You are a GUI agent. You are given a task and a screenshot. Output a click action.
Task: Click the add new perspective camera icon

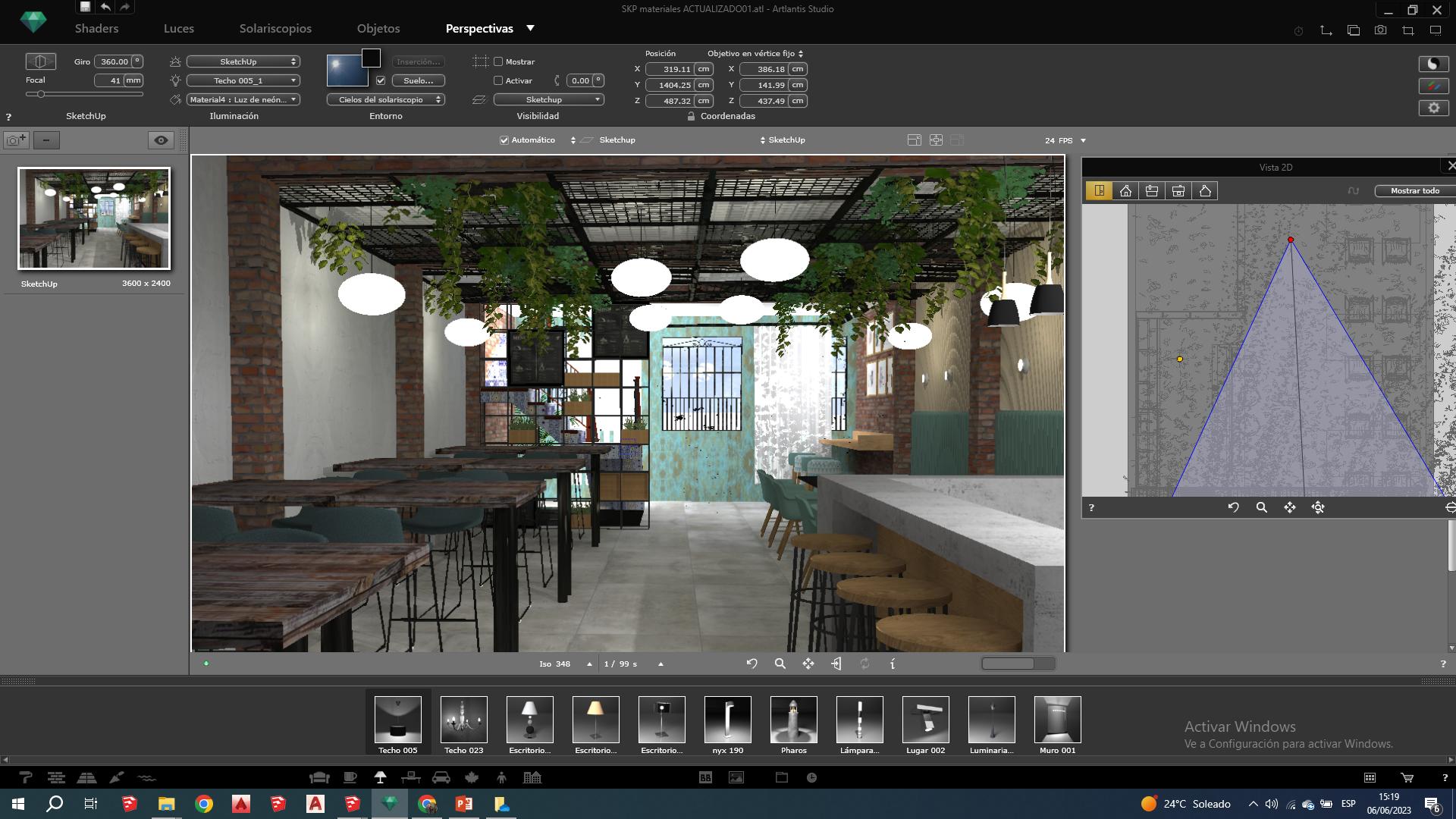coord(16,140)
